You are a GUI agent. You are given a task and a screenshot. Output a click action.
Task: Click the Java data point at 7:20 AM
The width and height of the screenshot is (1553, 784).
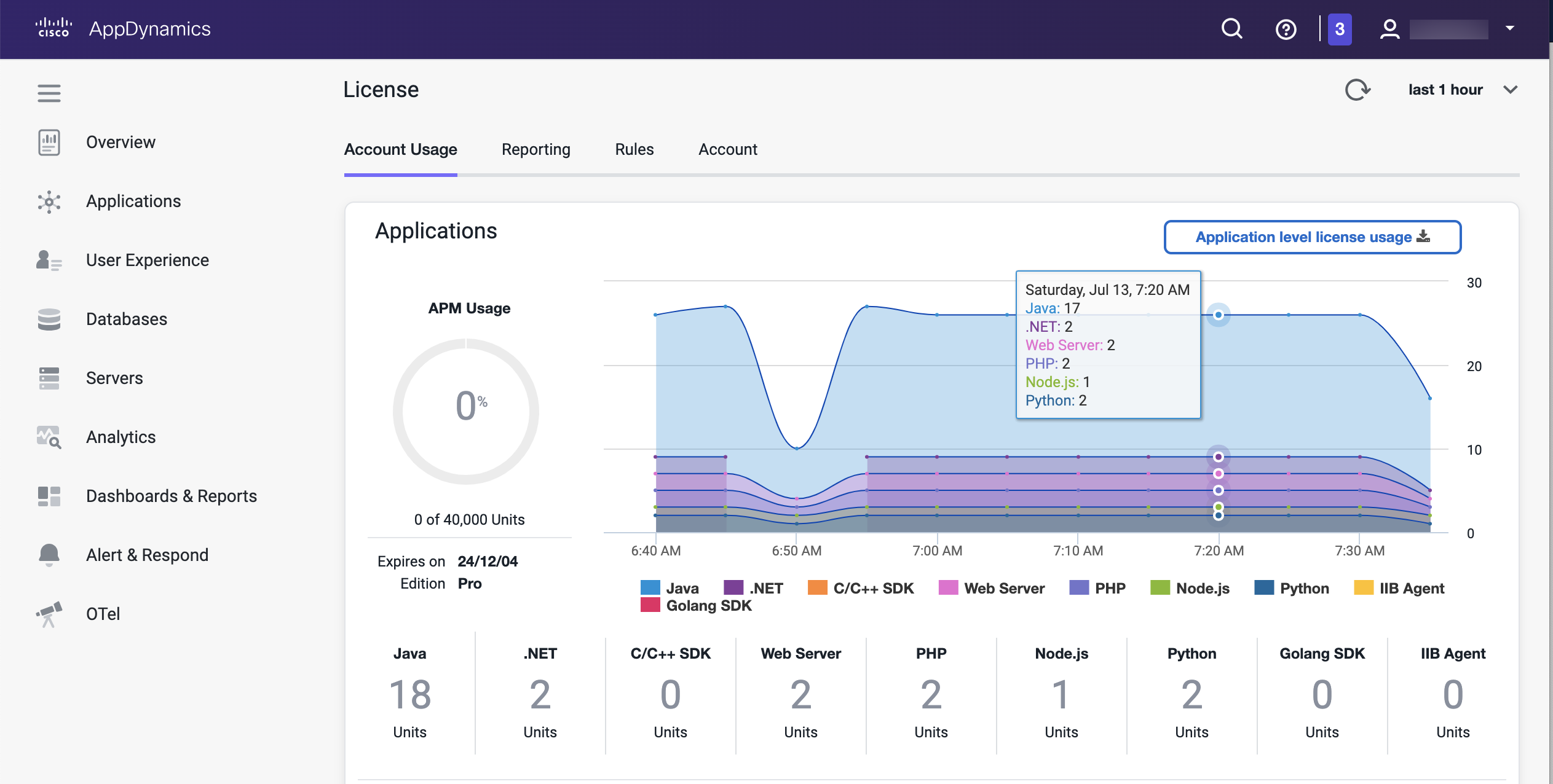pos(1218,315)
